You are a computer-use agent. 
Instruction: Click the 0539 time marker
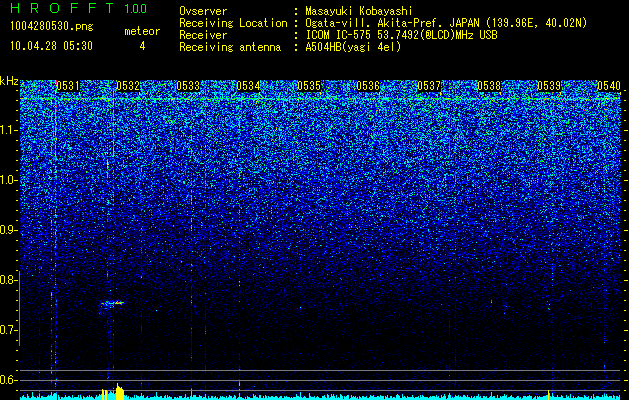click(549, 86)
